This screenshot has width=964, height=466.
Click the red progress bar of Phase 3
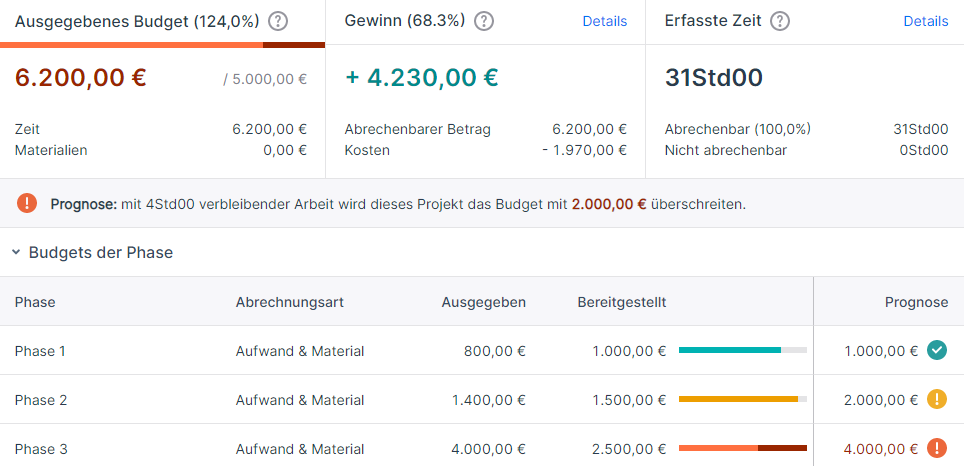pyautogui.click(x=743, y=448)
